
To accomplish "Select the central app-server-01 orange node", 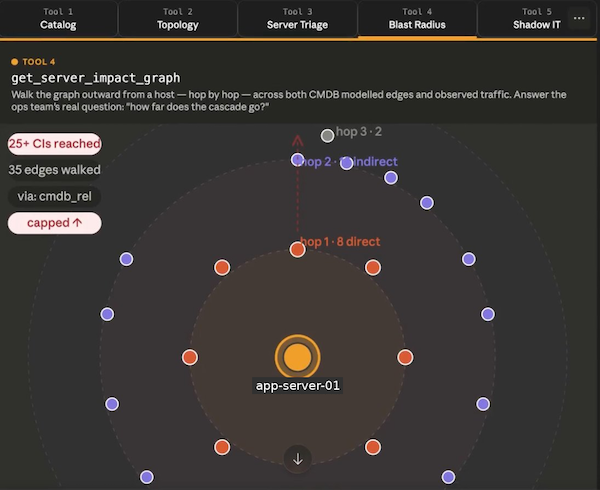I will [297, 357].
